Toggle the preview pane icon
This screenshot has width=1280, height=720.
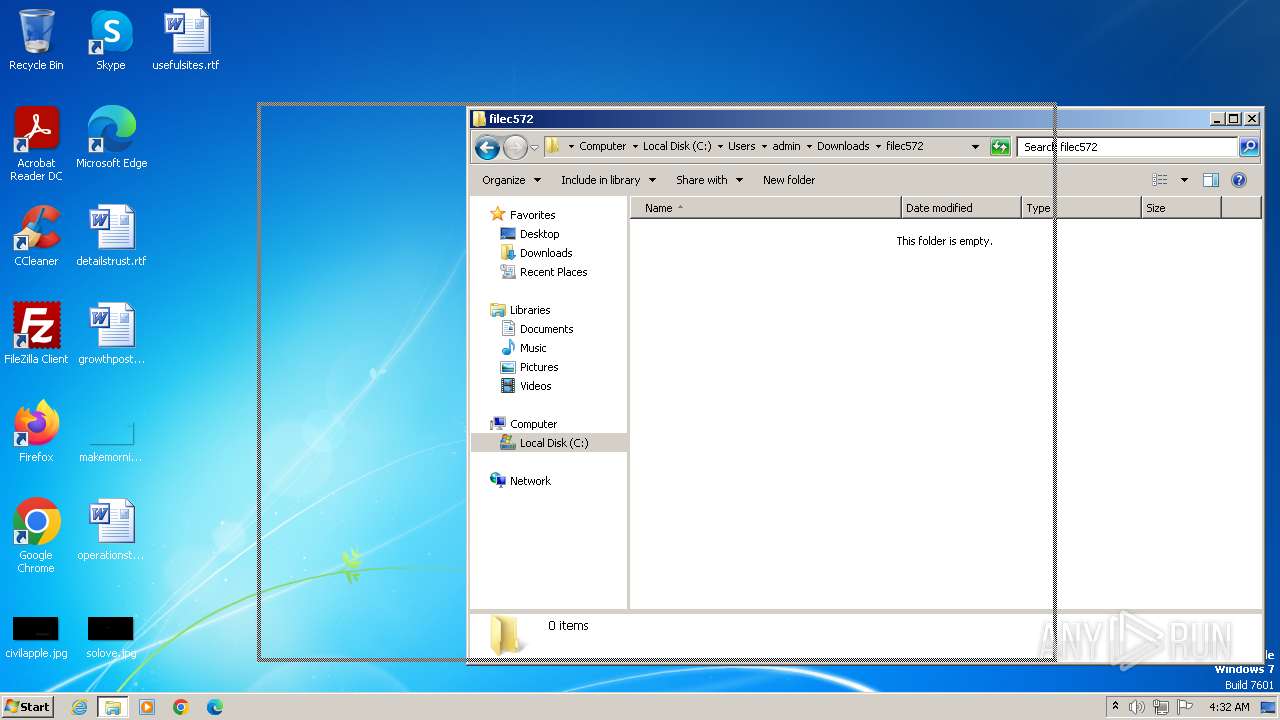pos(1211,180)
